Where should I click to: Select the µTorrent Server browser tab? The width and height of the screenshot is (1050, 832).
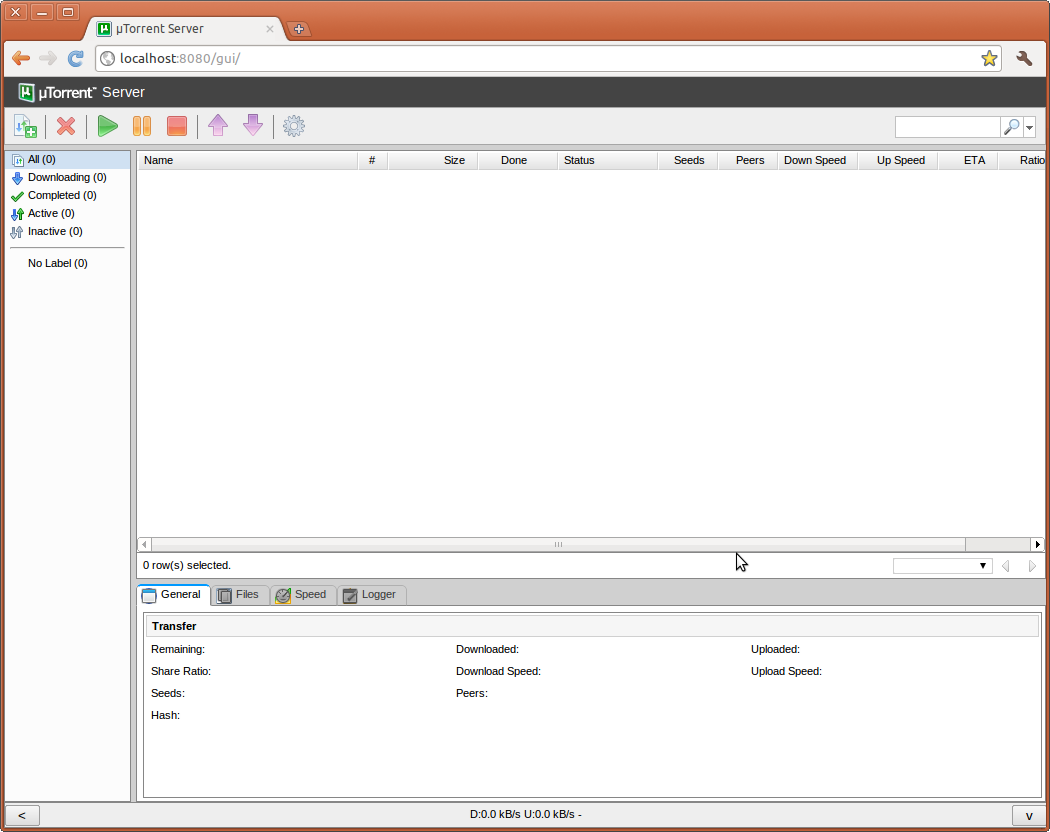tap(185, 29)
